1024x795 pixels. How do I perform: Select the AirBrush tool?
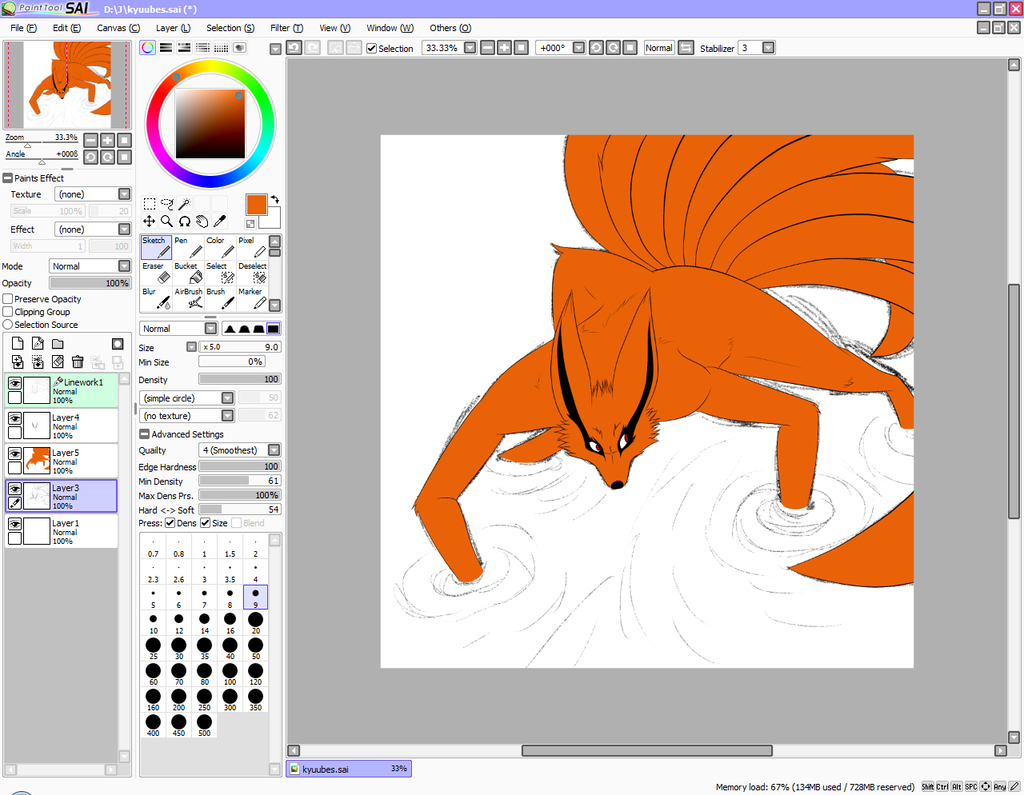(x=188, y=299)
